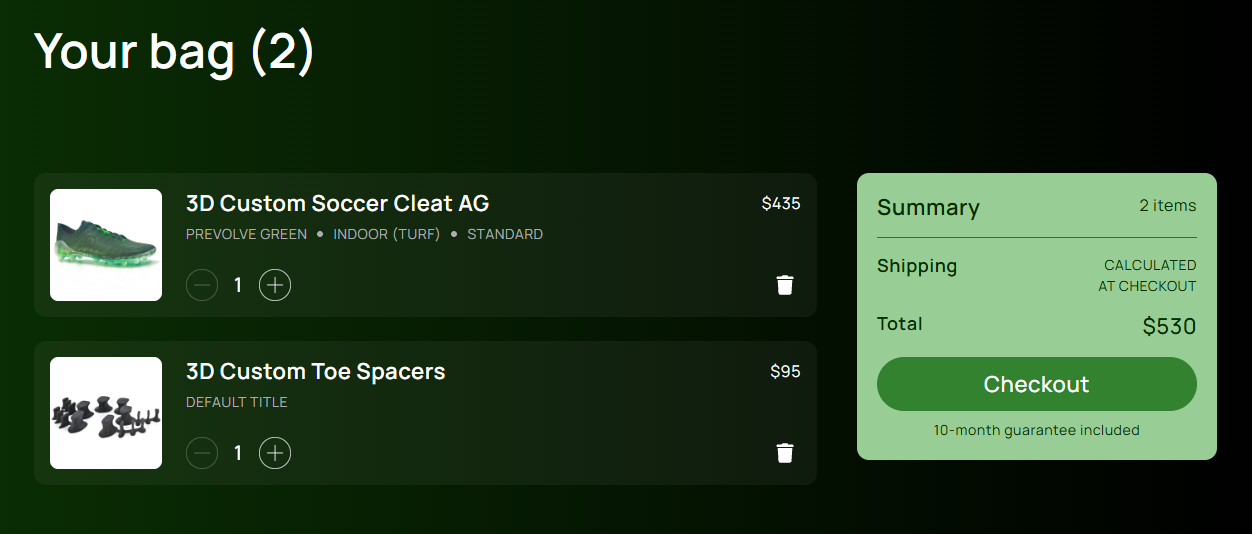Remove Toe Spacers using the trash icon

point(785,453)
